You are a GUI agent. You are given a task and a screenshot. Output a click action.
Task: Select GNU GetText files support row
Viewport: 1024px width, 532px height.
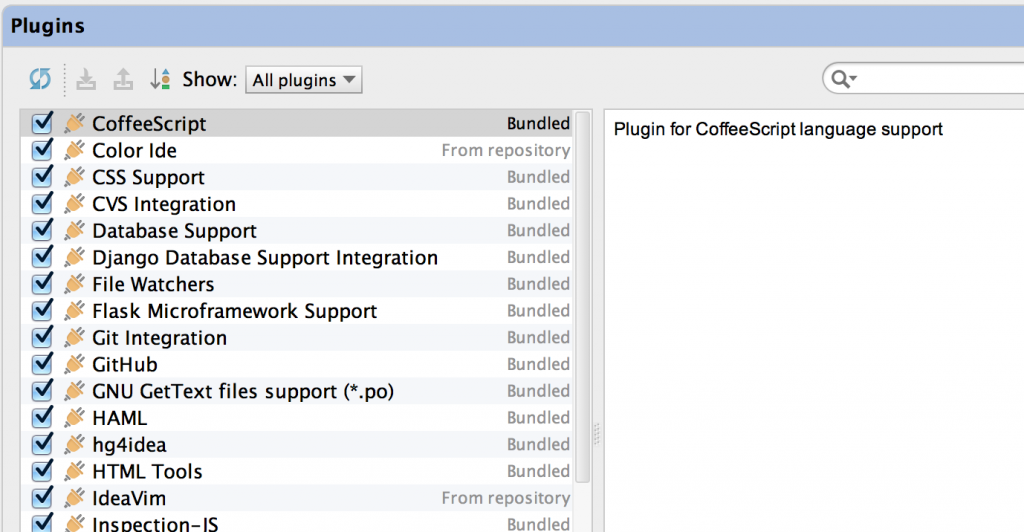pos(296,391)
